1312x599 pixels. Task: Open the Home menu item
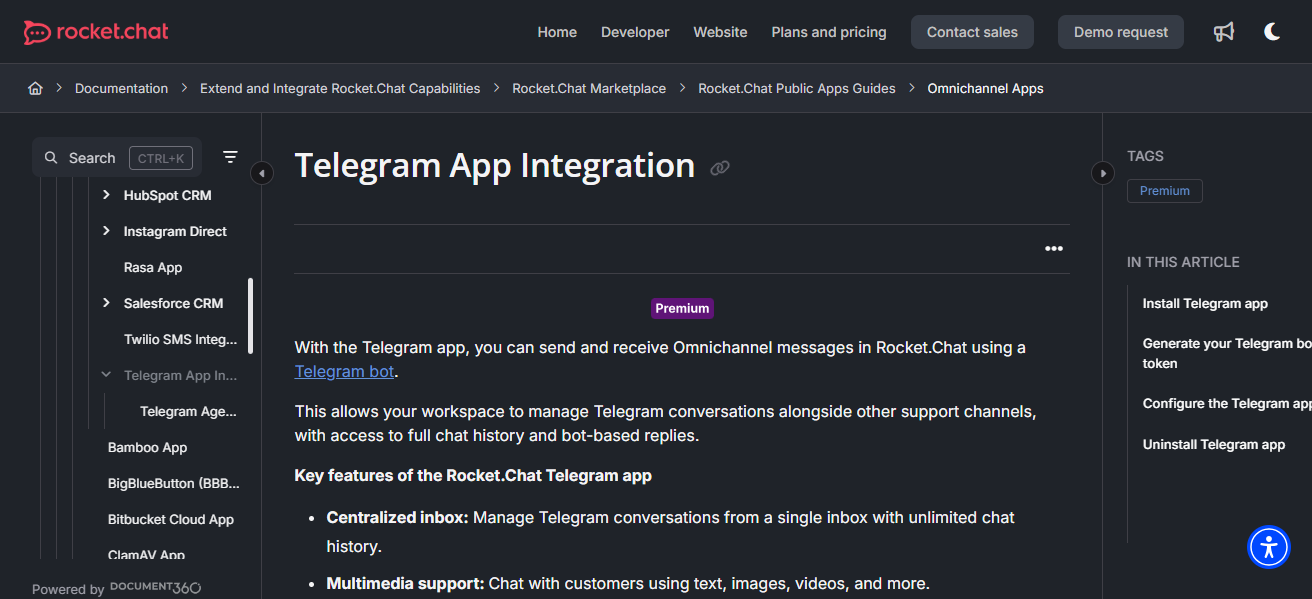(557, 32)
